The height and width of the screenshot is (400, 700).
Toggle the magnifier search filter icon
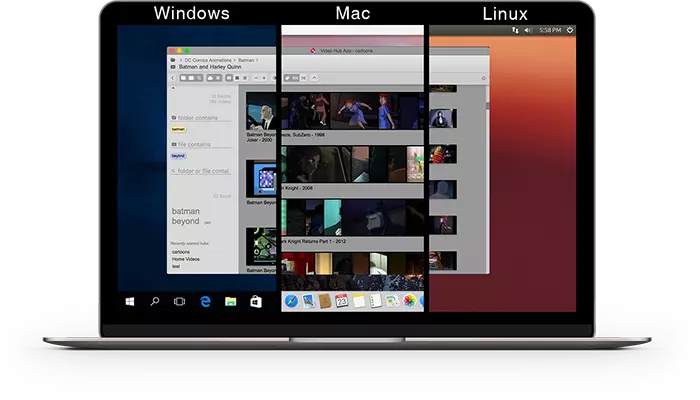click(x=199, y=78)
